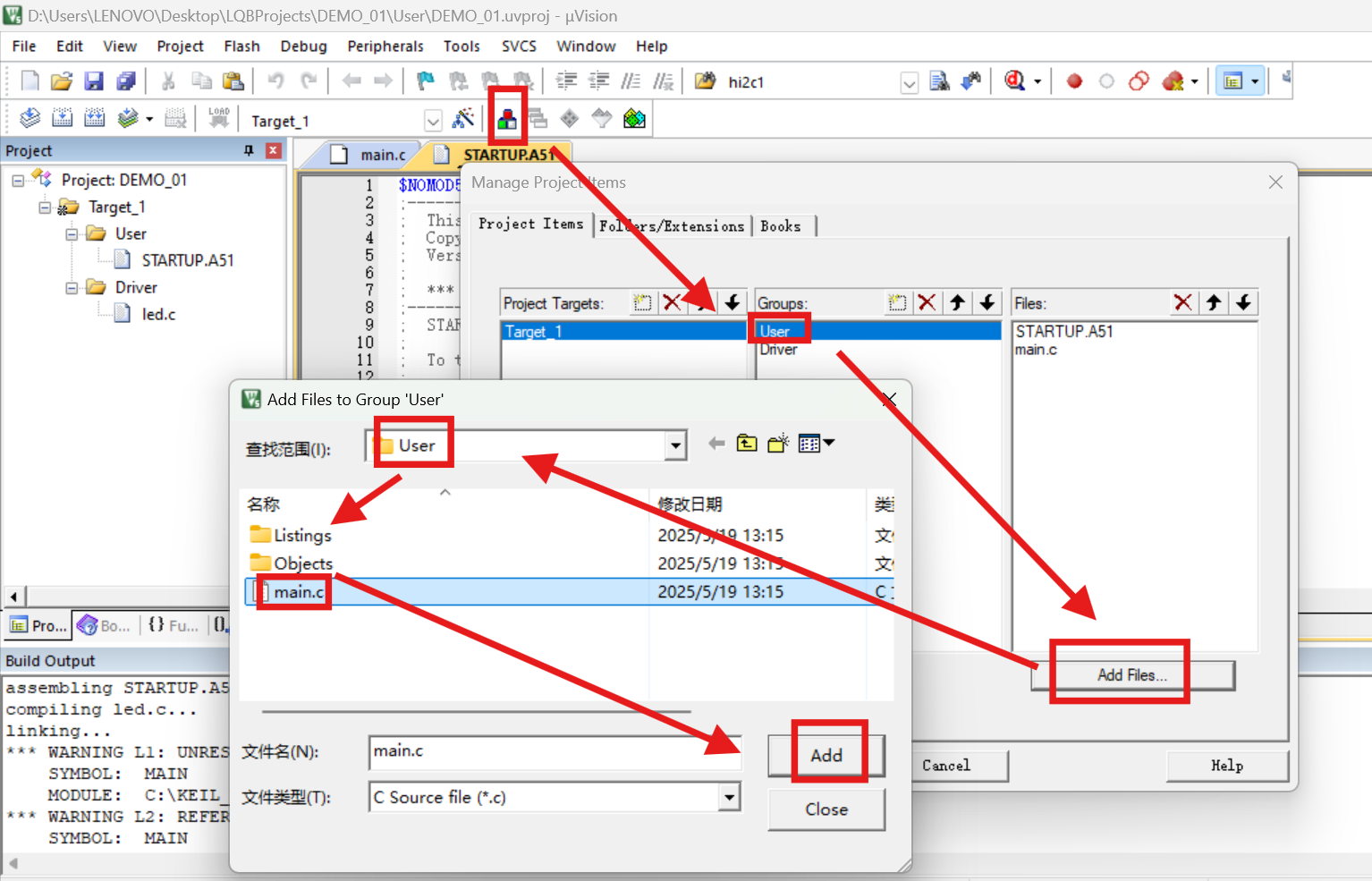Go back to previous folder in Add Files
This screenshot has height=881, width=1372.
tap(716, 443)
